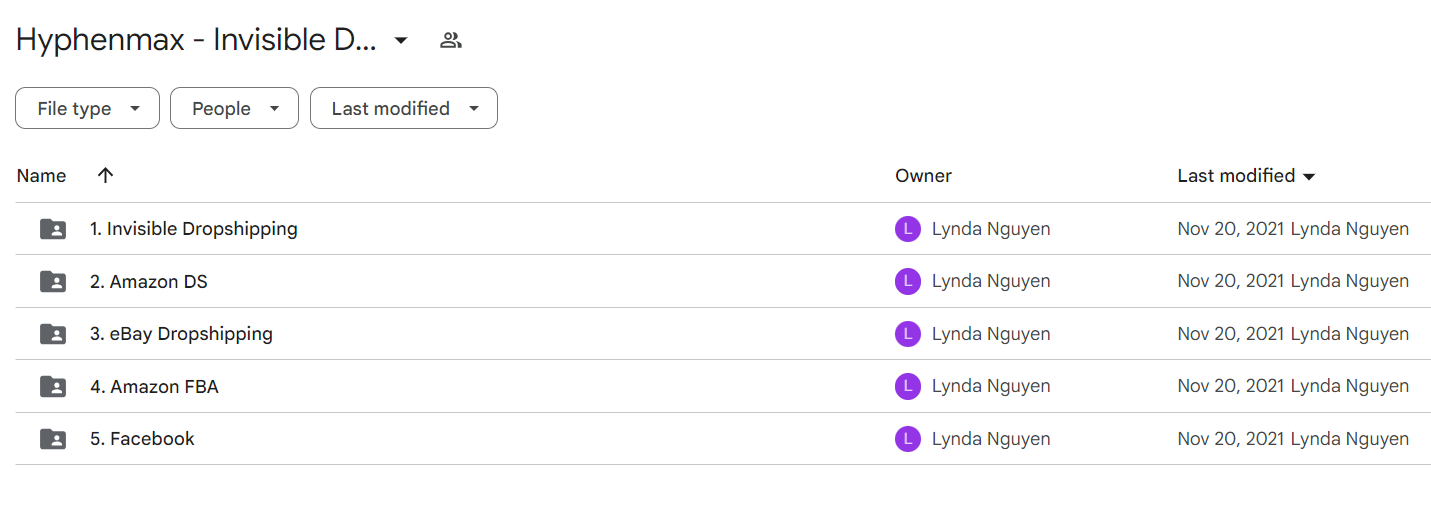Screen dimensions: 1431x515
Task: Click Lynda Nguyen avatar in Facebook row
Action: coord(907,439)
